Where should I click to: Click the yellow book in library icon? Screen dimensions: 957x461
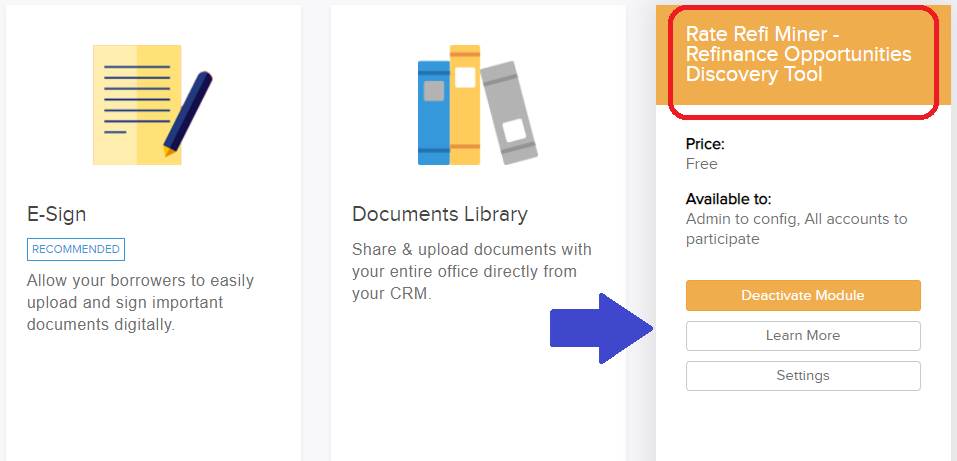[x=465, y=105]
